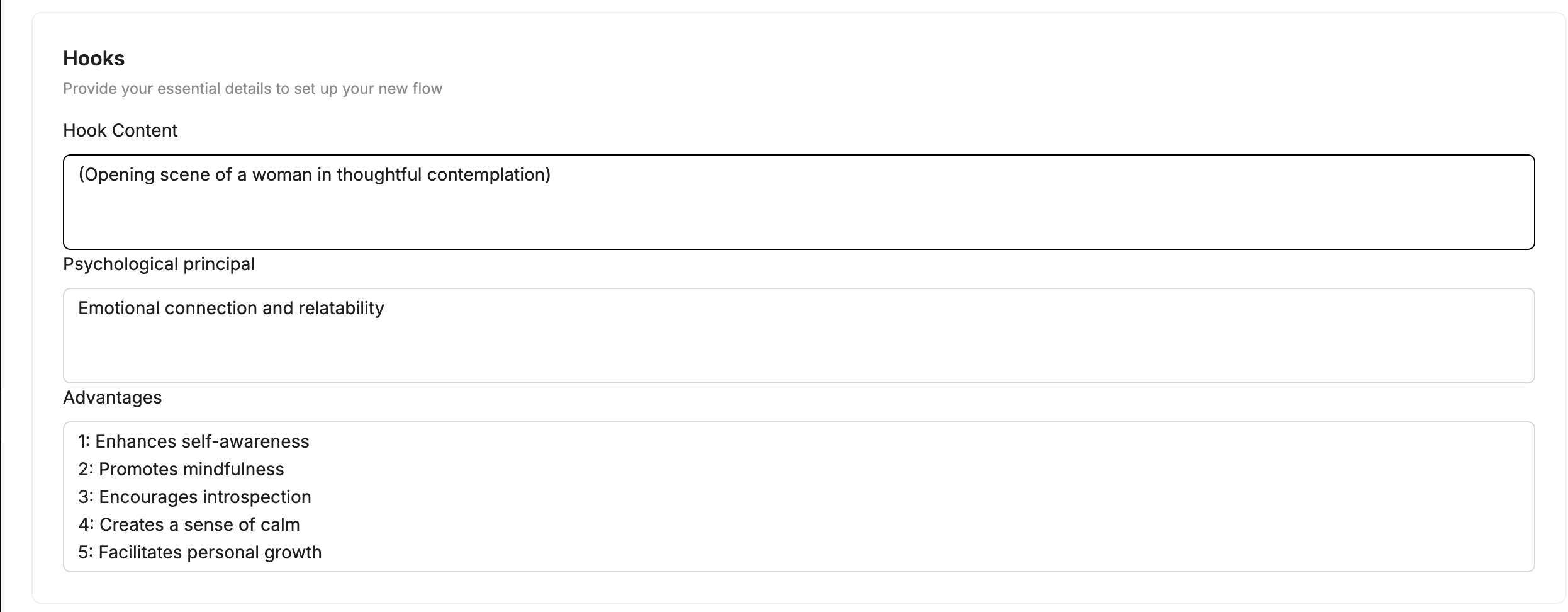The width and height of the screenshot is (1568, 612).
Task: Click the "Hooks" section heading
Action: [94, 59]
